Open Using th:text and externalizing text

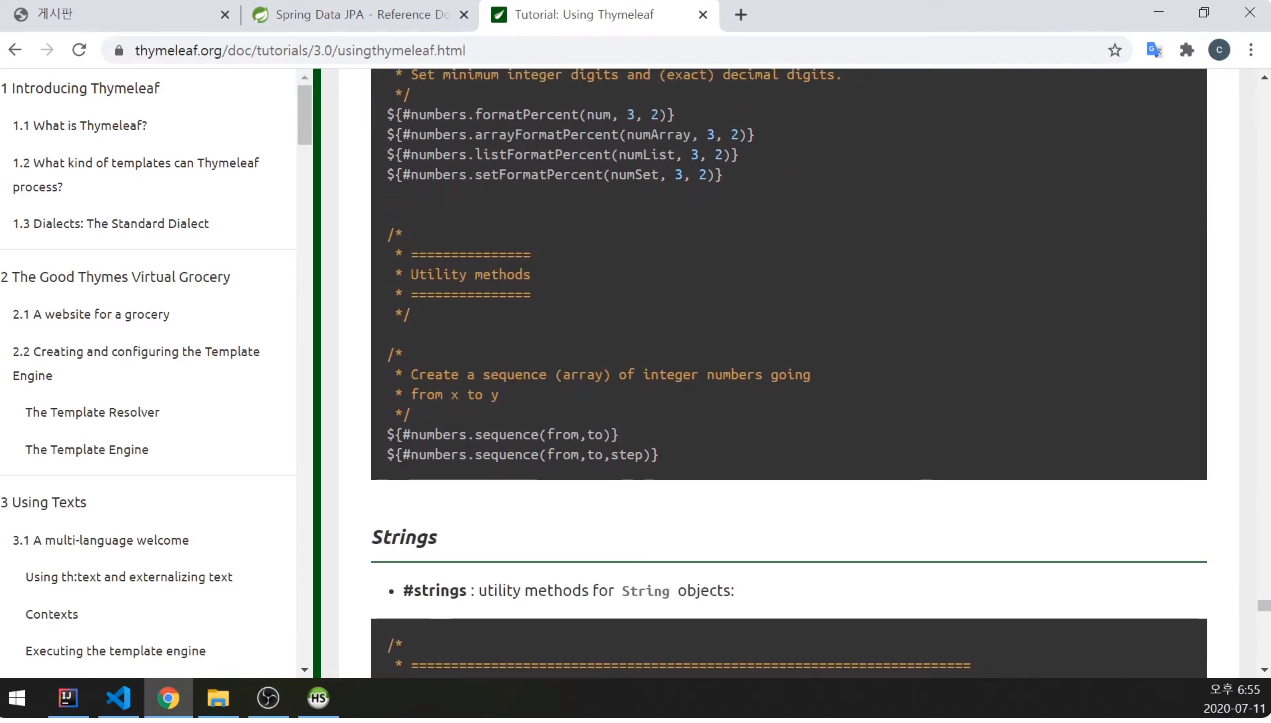129,577
